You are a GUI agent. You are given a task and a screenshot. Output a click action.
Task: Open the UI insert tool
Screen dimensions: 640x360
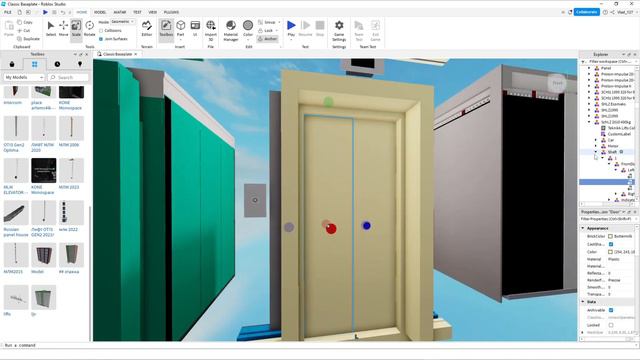[195, 29]
